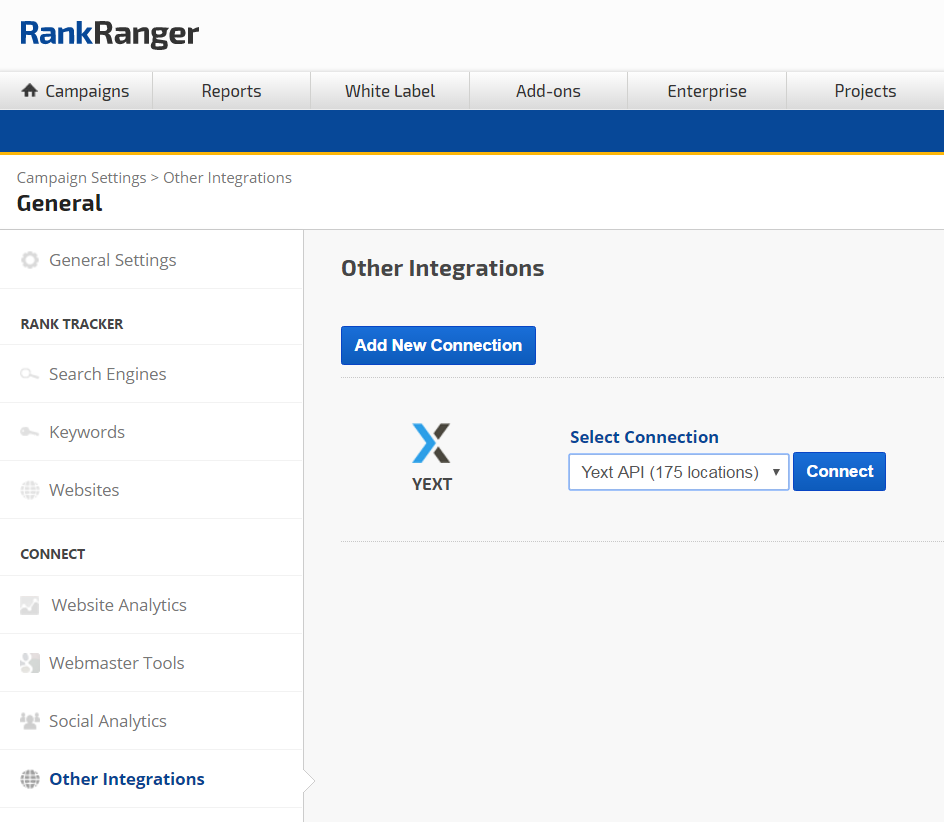Click the Yext X logo
This screenshot has width=944, height=822.
coord(431,443)
